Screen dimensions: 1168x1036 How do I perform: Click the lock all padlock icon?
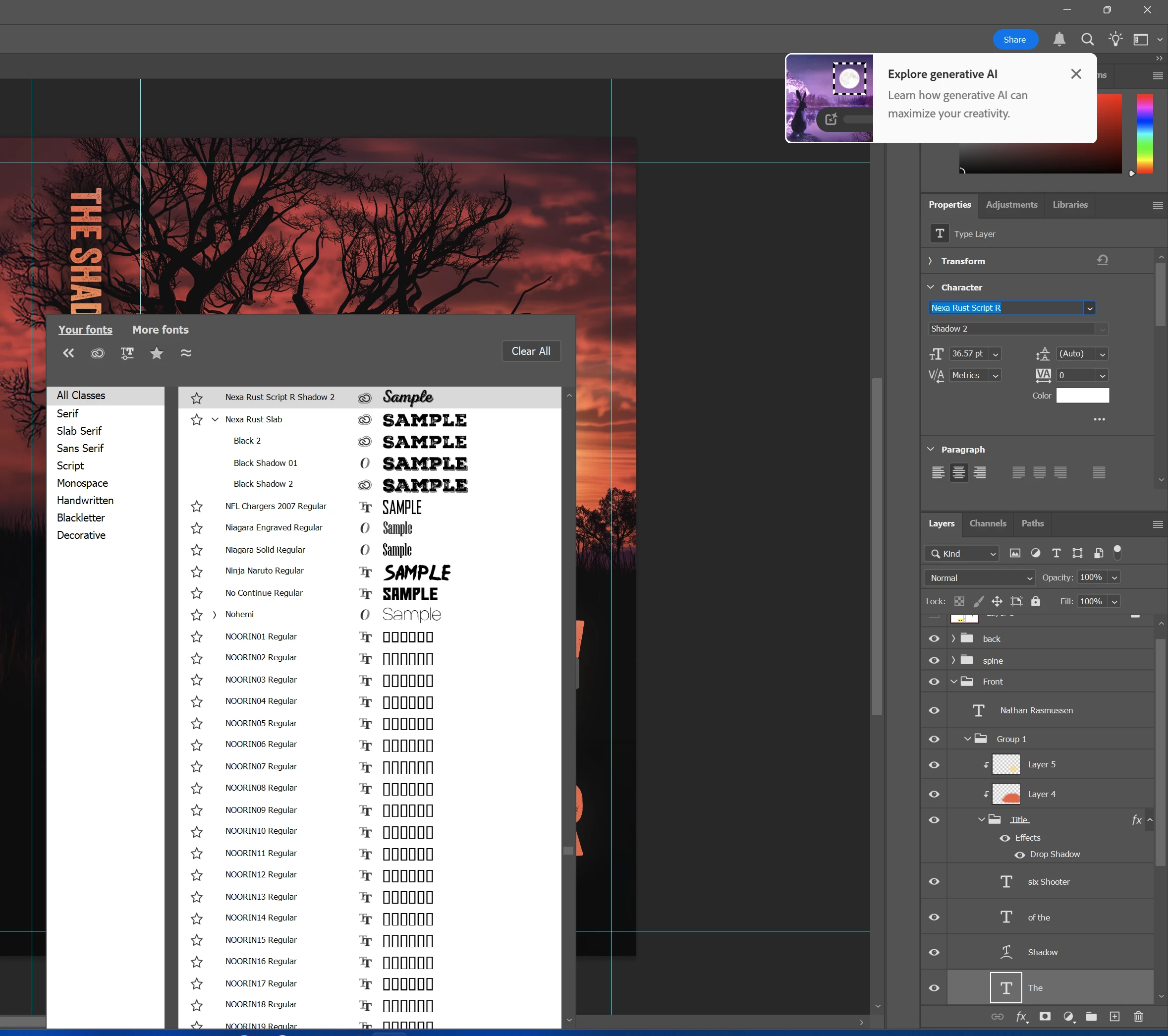coord(1035,601)
